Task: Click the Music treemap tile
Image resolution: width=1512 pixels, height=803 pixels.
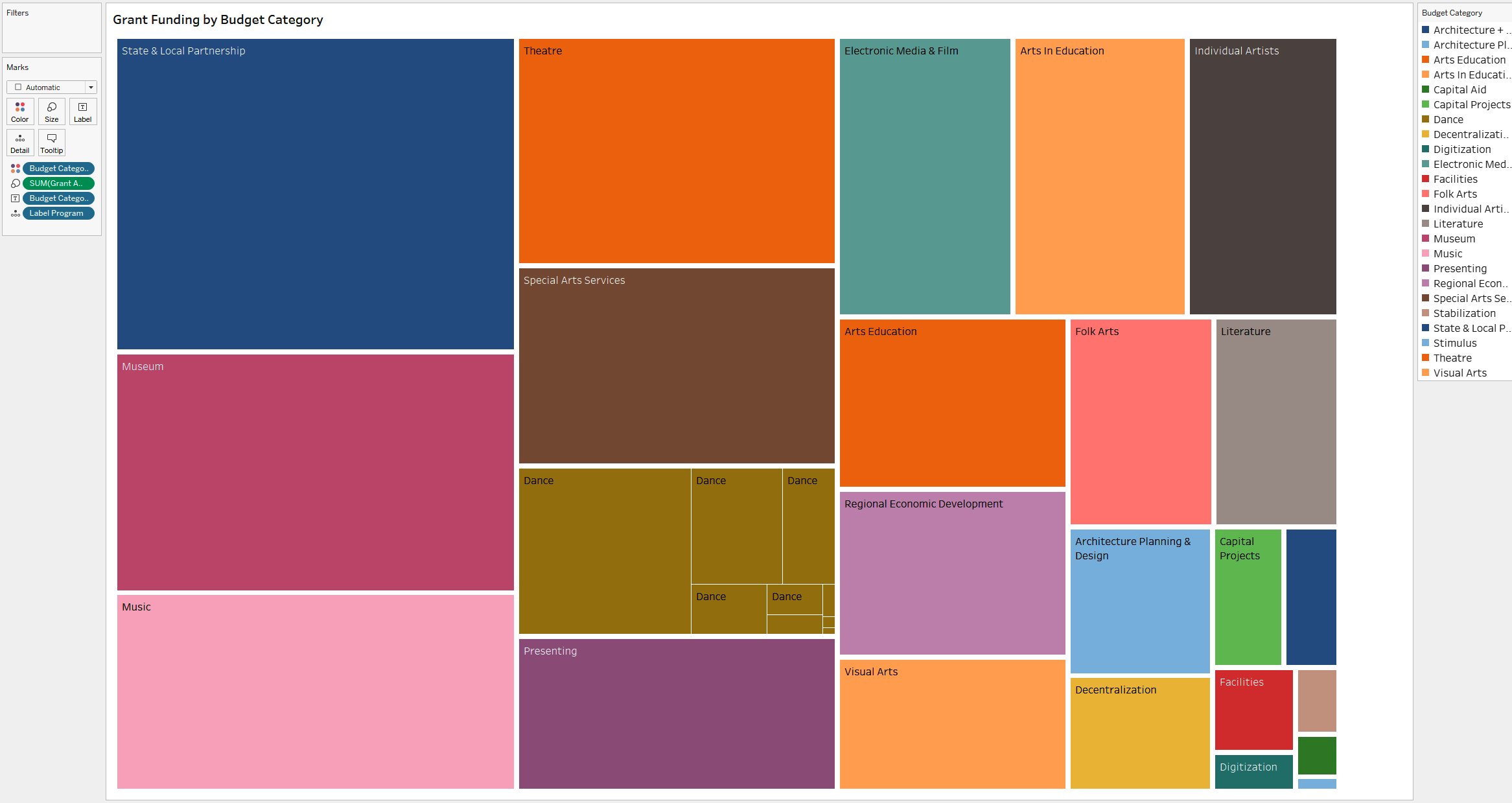Action: [316, 692]
